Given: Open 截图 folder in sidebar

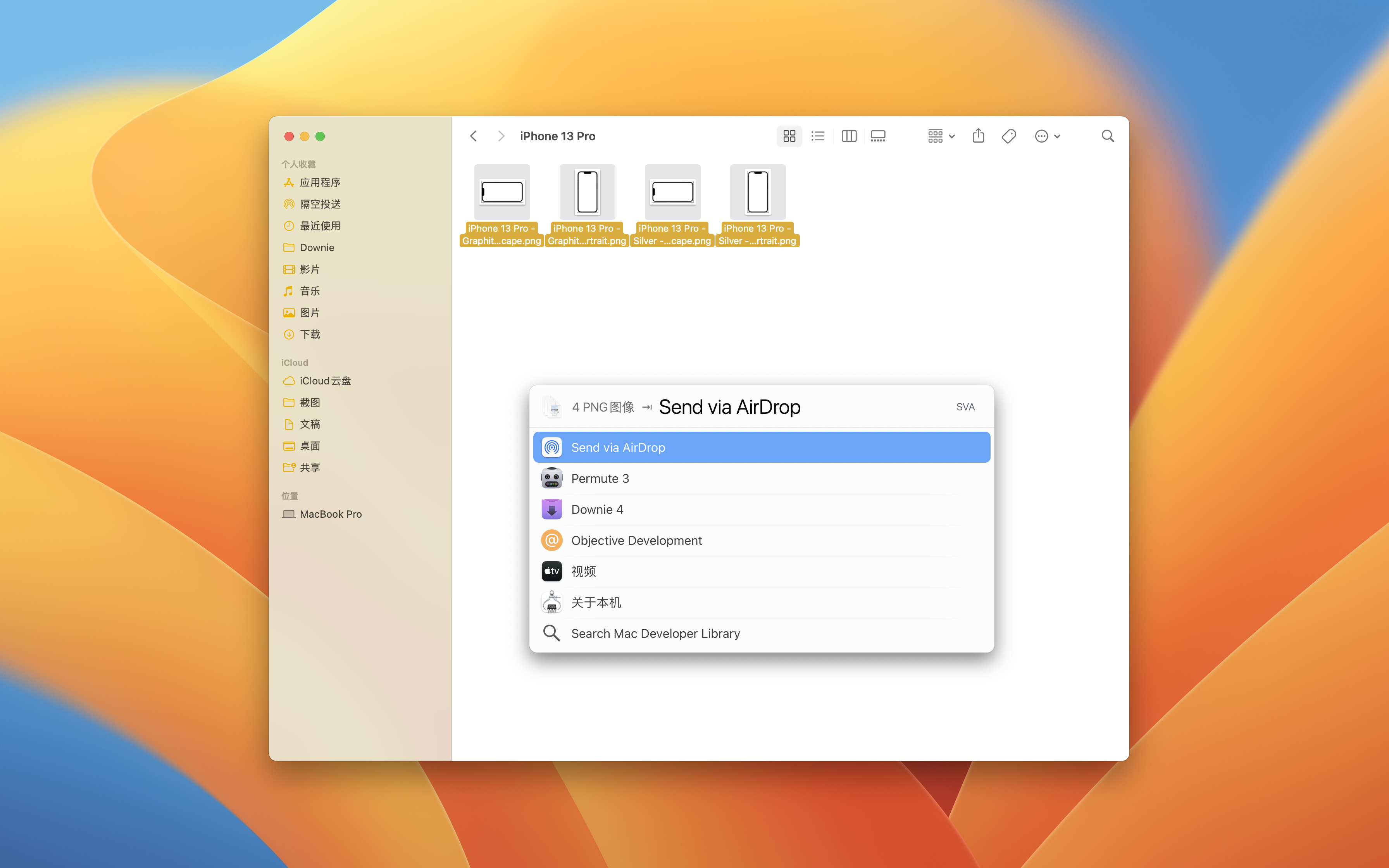Looking at the screenshot, I should point(360,403).
